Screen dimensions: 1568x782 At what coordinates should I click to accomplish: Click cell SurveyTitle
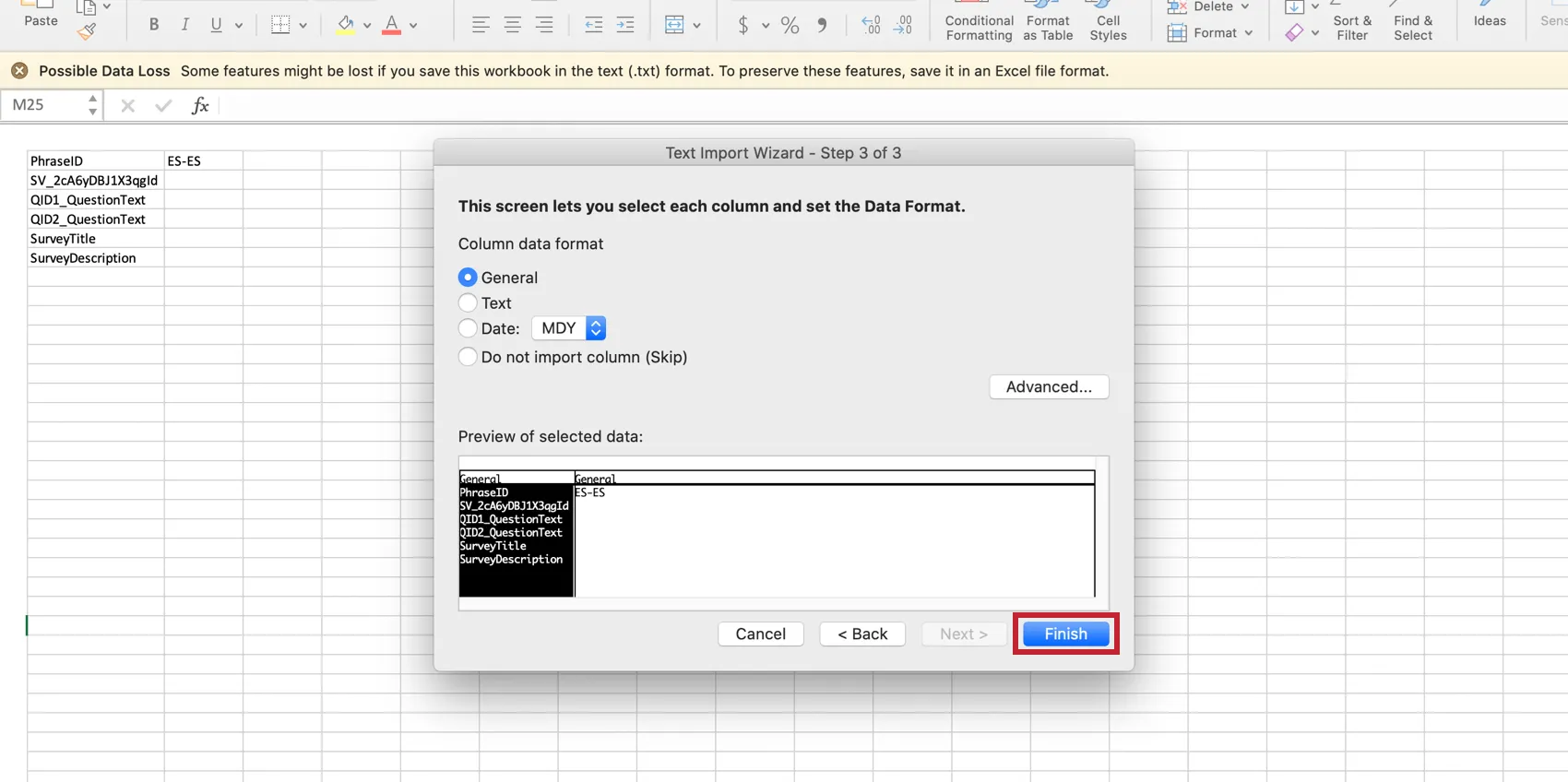[96, 238]
